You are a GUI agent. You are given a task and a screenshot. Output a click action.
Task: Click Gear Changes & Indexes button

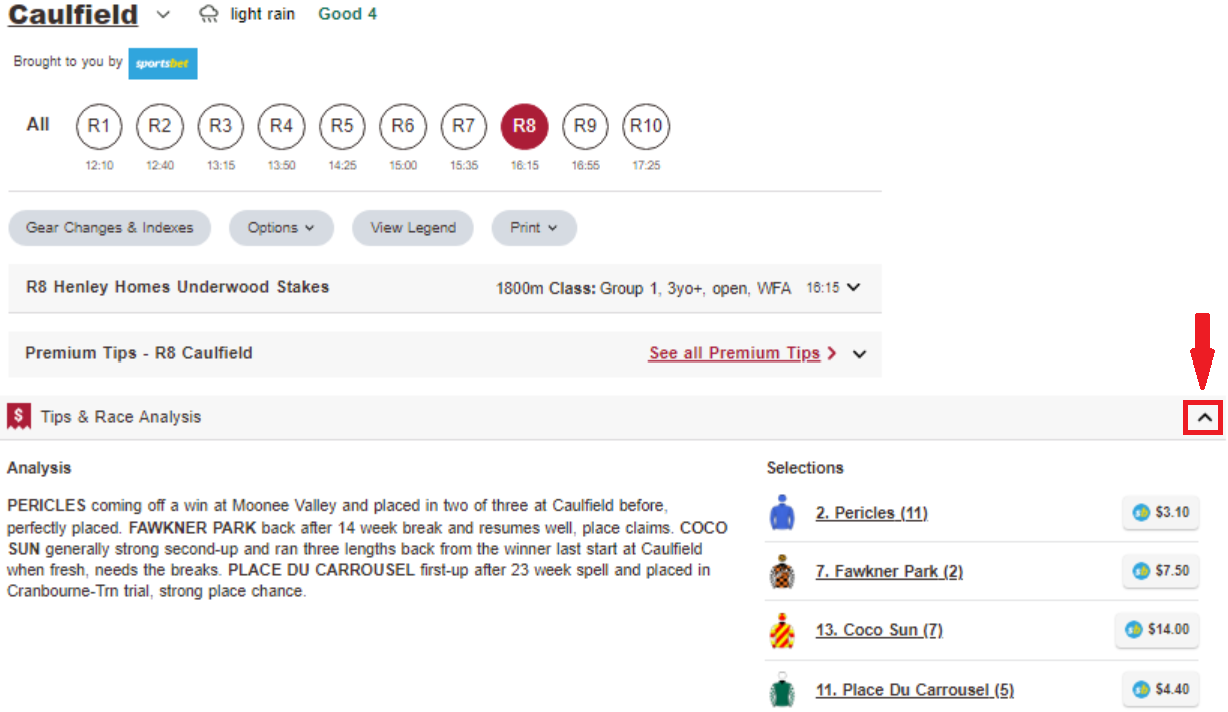point(109,227)
